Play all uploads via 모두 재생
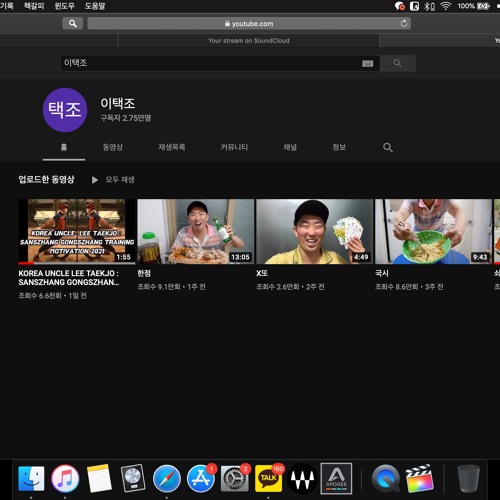The width and height of the screenshot is (500, 500). [x=113, y=180]
